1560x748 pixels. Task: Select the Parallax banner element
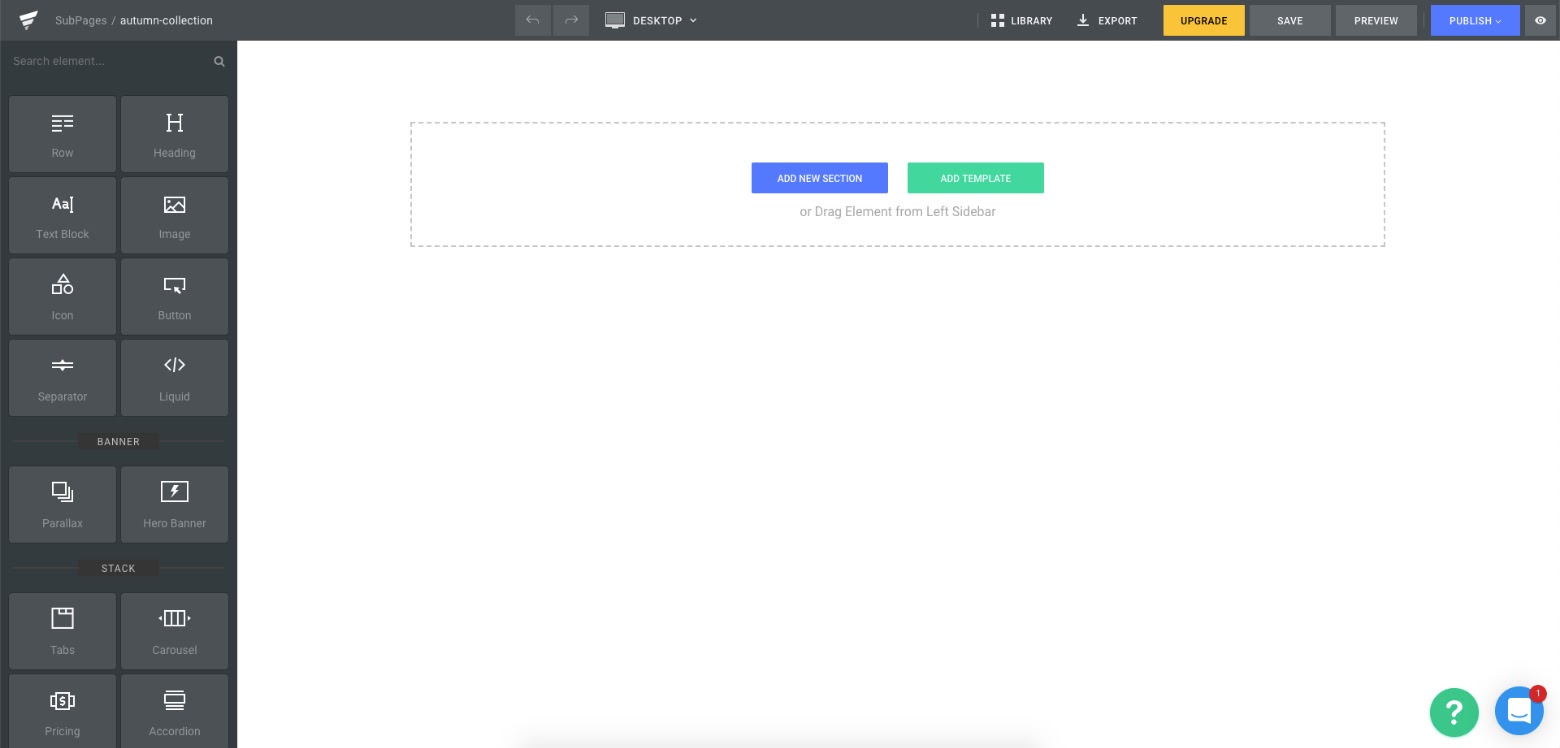[x=62, y=504]
